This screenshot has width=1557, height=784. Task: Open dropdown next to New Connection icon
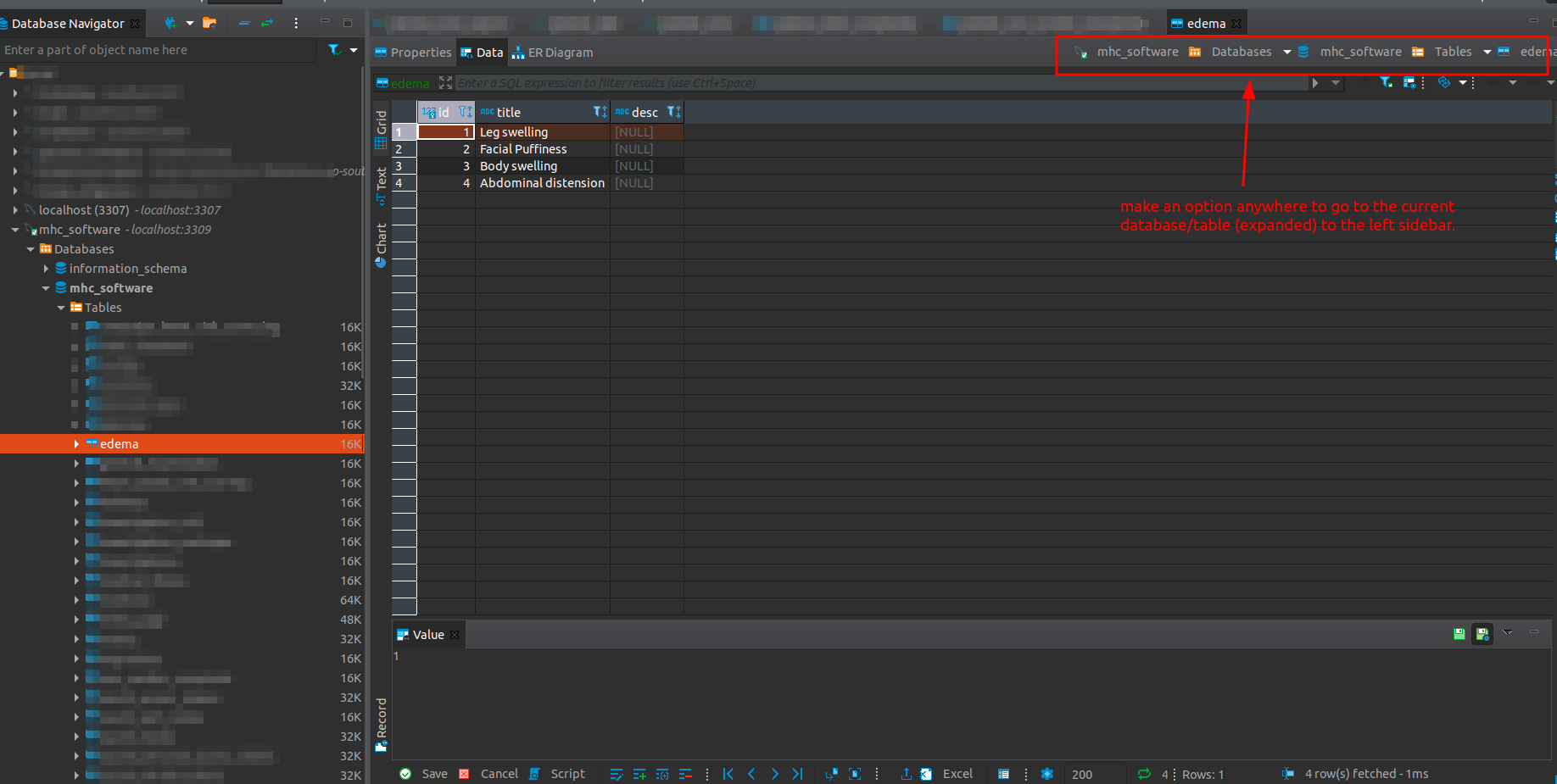(190, 23)
